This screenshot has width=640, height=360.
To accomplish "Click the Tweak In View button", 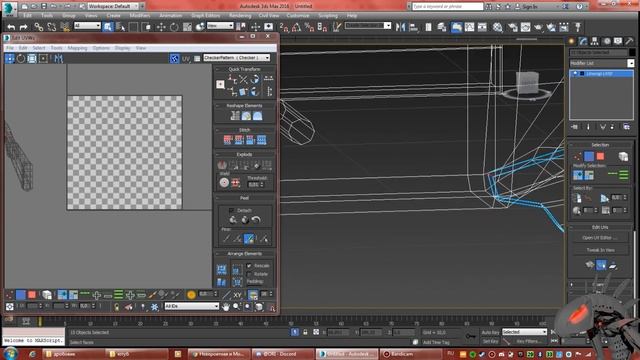I will [600, 250].
